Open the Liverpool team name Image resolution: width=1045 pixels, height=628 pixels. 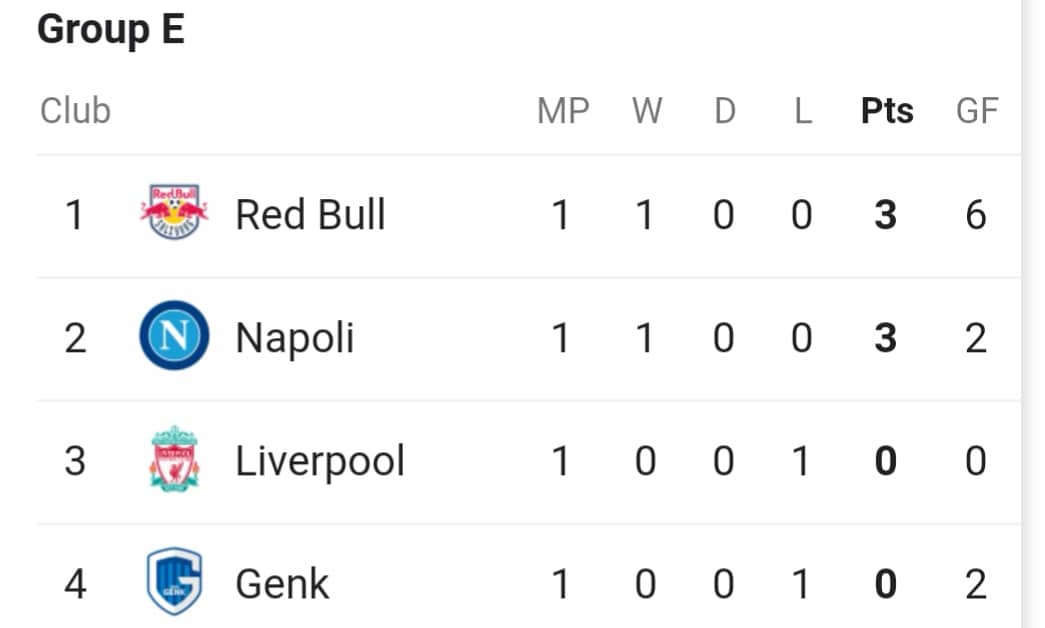320,461
